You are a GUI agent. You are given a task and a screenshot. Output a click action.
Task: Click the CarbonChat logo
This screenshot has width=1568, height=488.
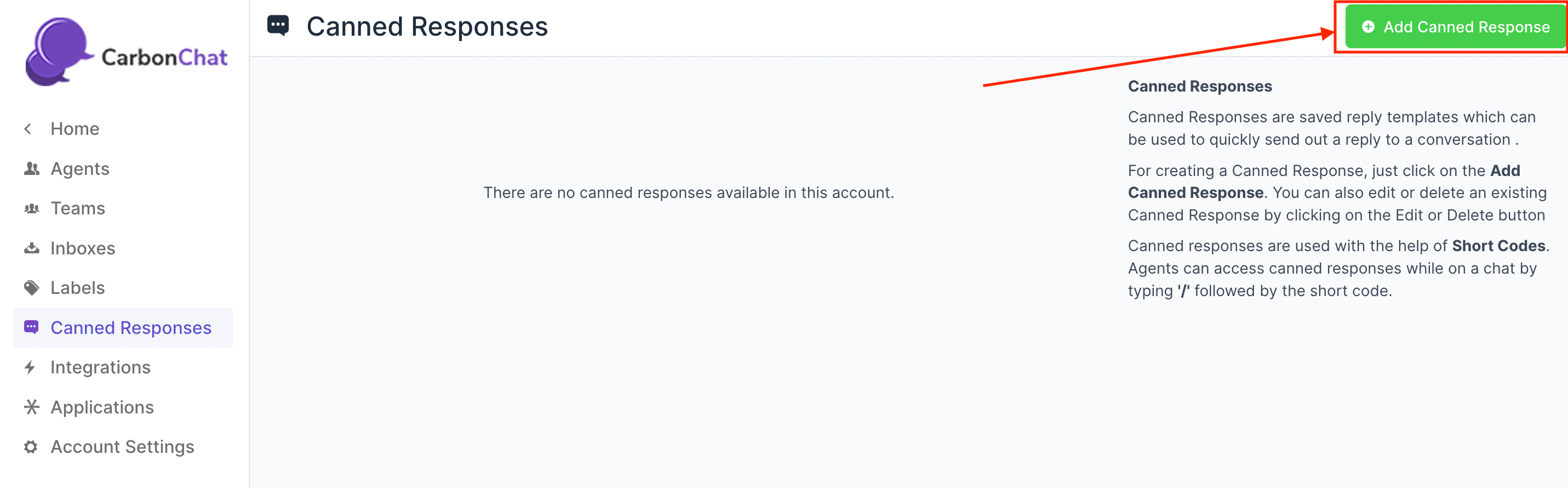pyautogui.click(x=125, y=53)
